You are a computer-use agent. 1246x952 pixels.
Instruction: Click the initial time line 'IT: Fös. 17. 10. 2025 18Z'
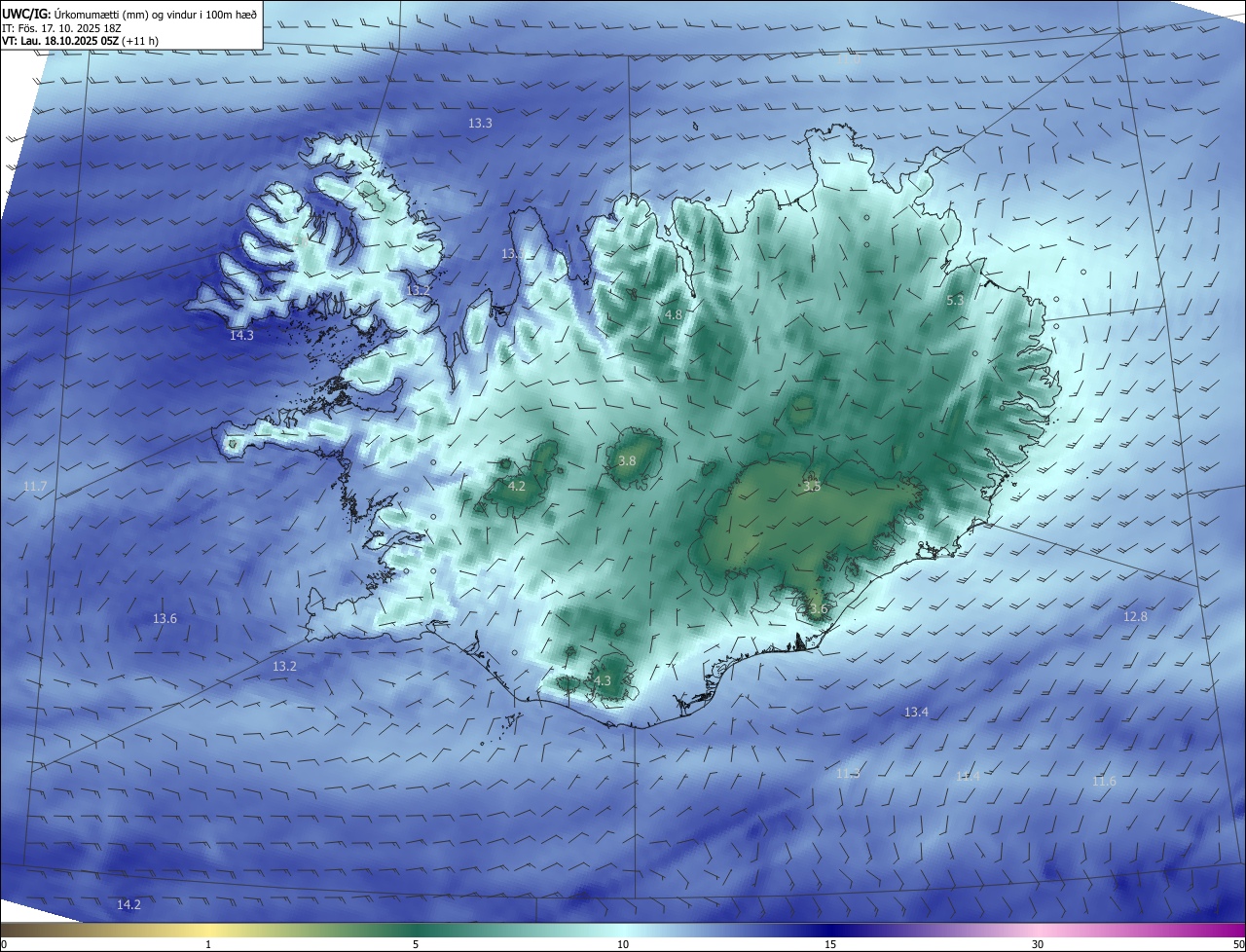(x=60, y=28)
